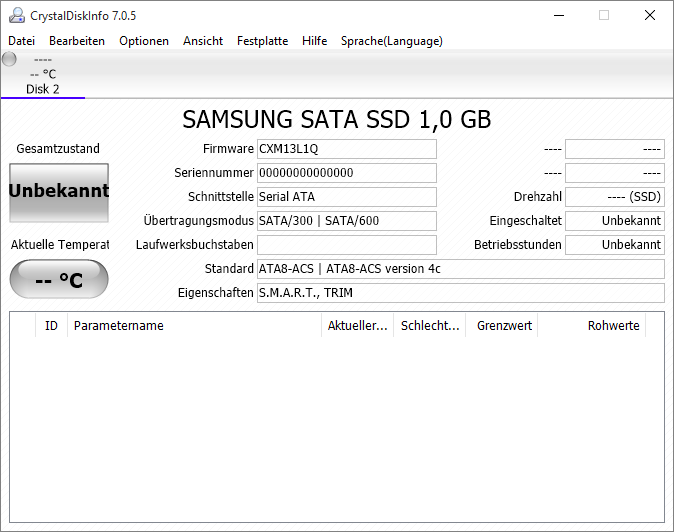This screenshot has height=532, width=674.
Task: Click the empty Laufwerksbuchstaben field
Action: pos(347,245)
